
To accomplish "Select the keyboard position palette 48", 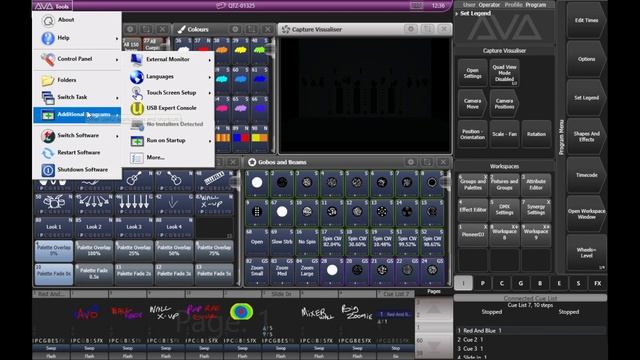I will point(214,180).
